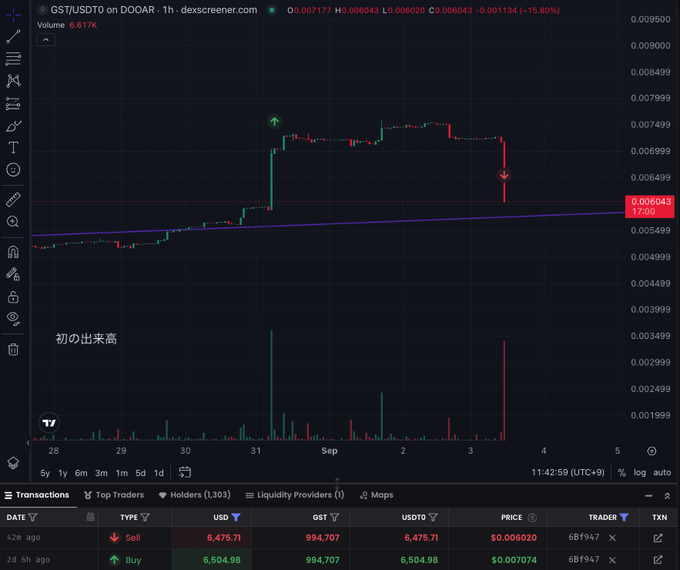
Task: Set time range to 5d
Action: coord(141,473)
